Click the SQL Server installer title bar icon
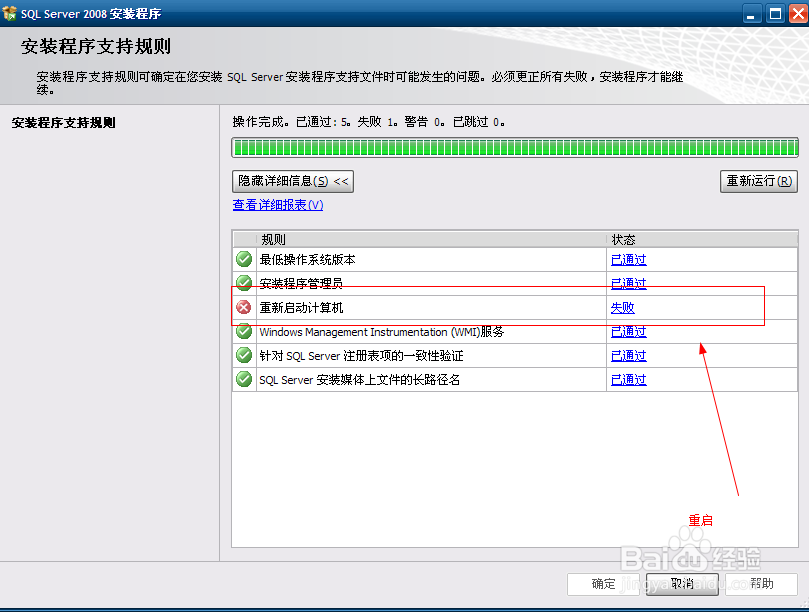809x612 pixels. (x=9, y=13)
